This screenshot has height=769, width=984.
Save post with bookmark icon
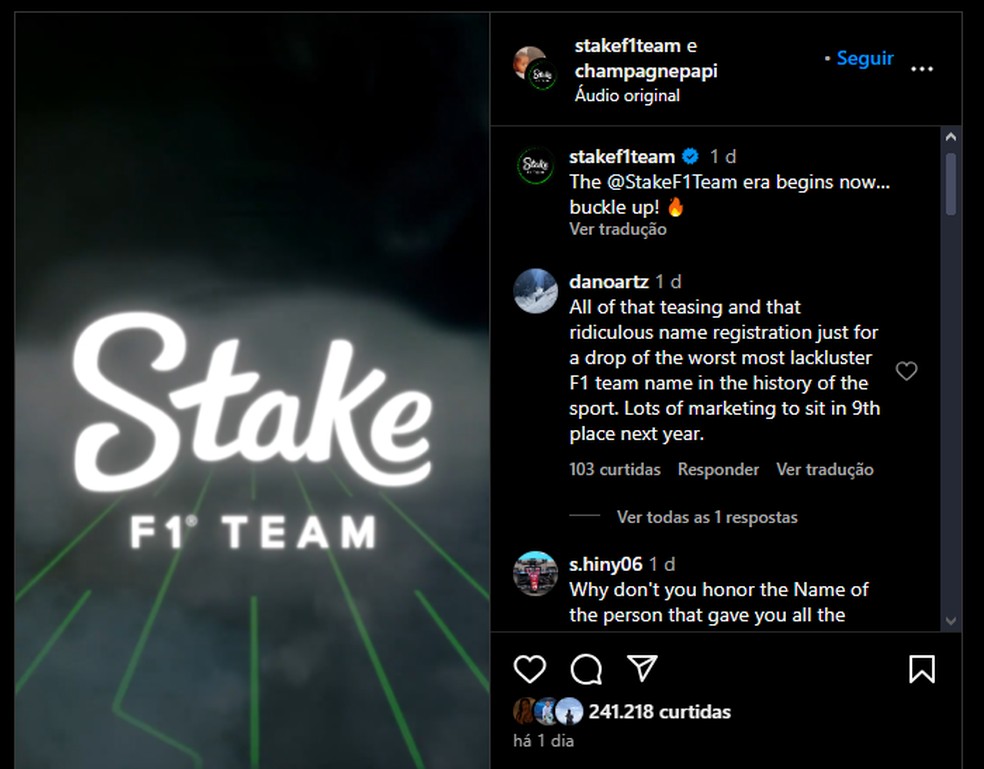[x=922, y=669]
